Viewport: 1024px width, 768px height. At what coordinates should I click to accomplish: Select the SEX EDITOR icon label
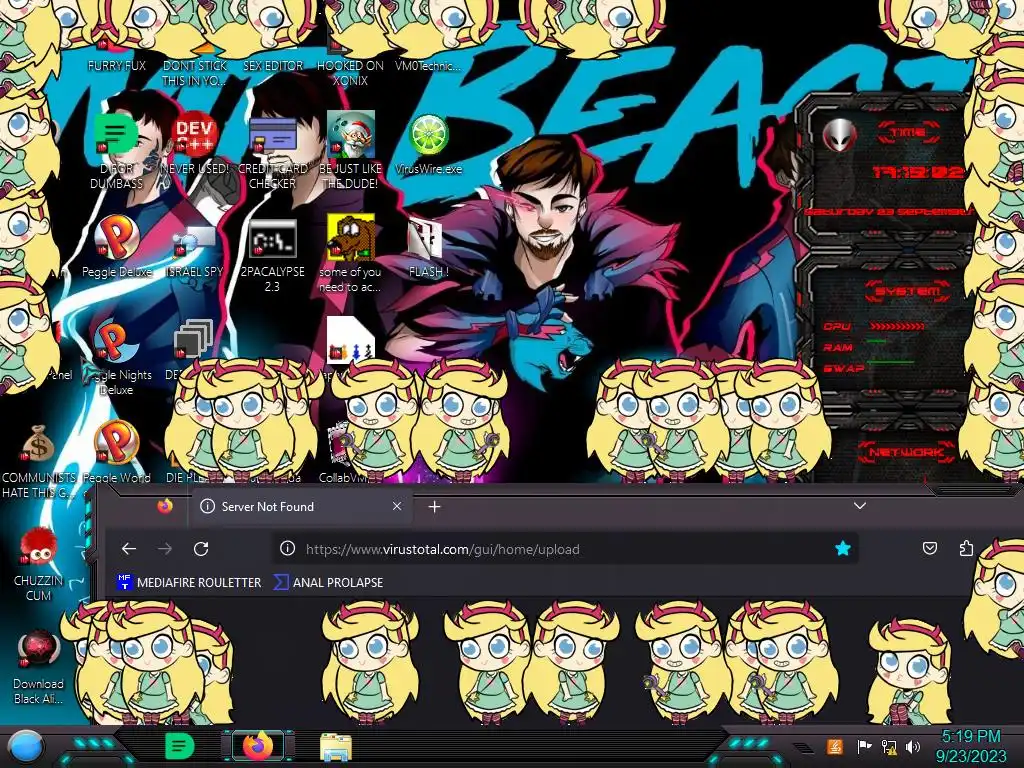[x=273, y=65]
